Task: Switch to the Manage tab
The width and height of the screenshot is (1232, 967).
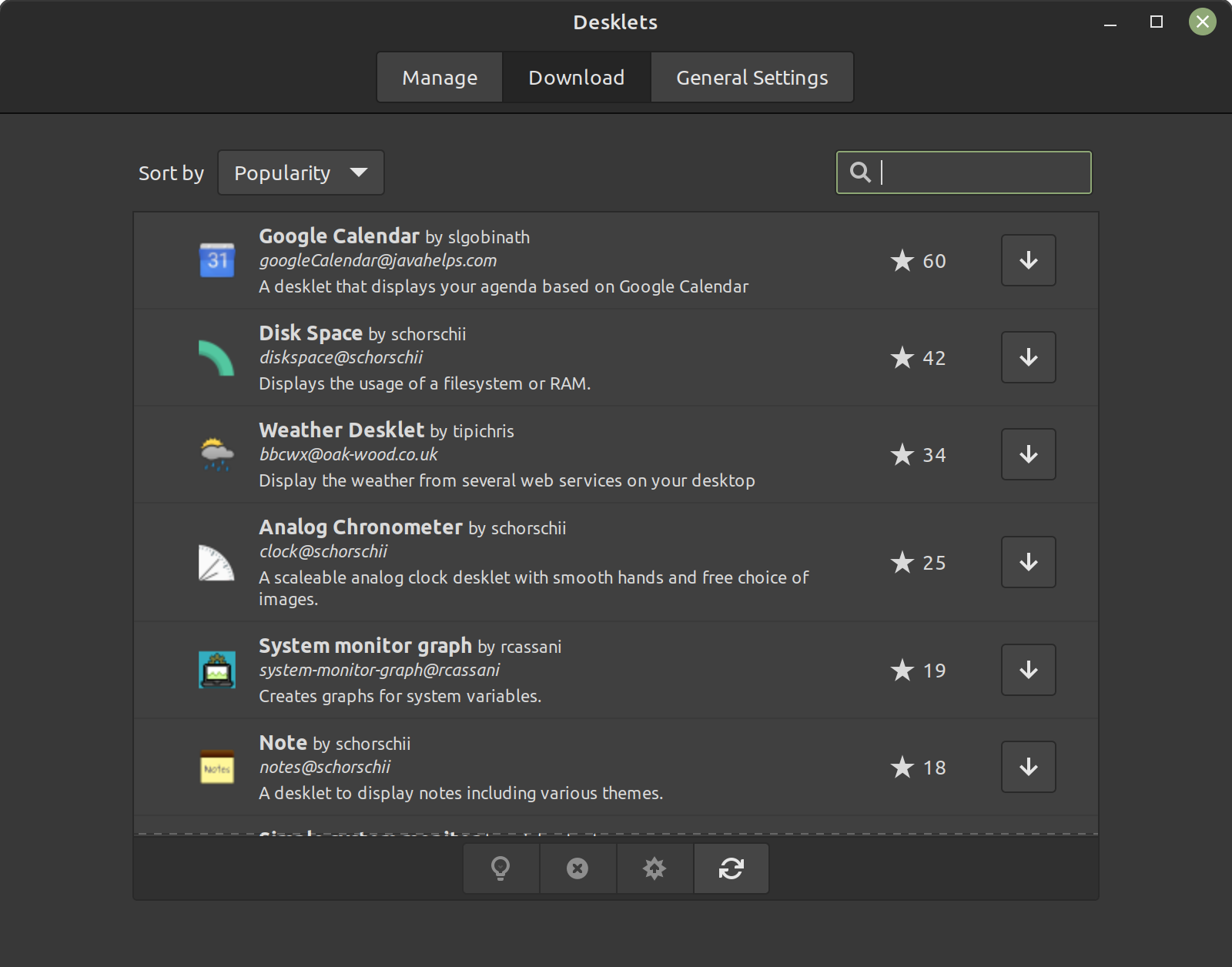Action: (439, 77)
